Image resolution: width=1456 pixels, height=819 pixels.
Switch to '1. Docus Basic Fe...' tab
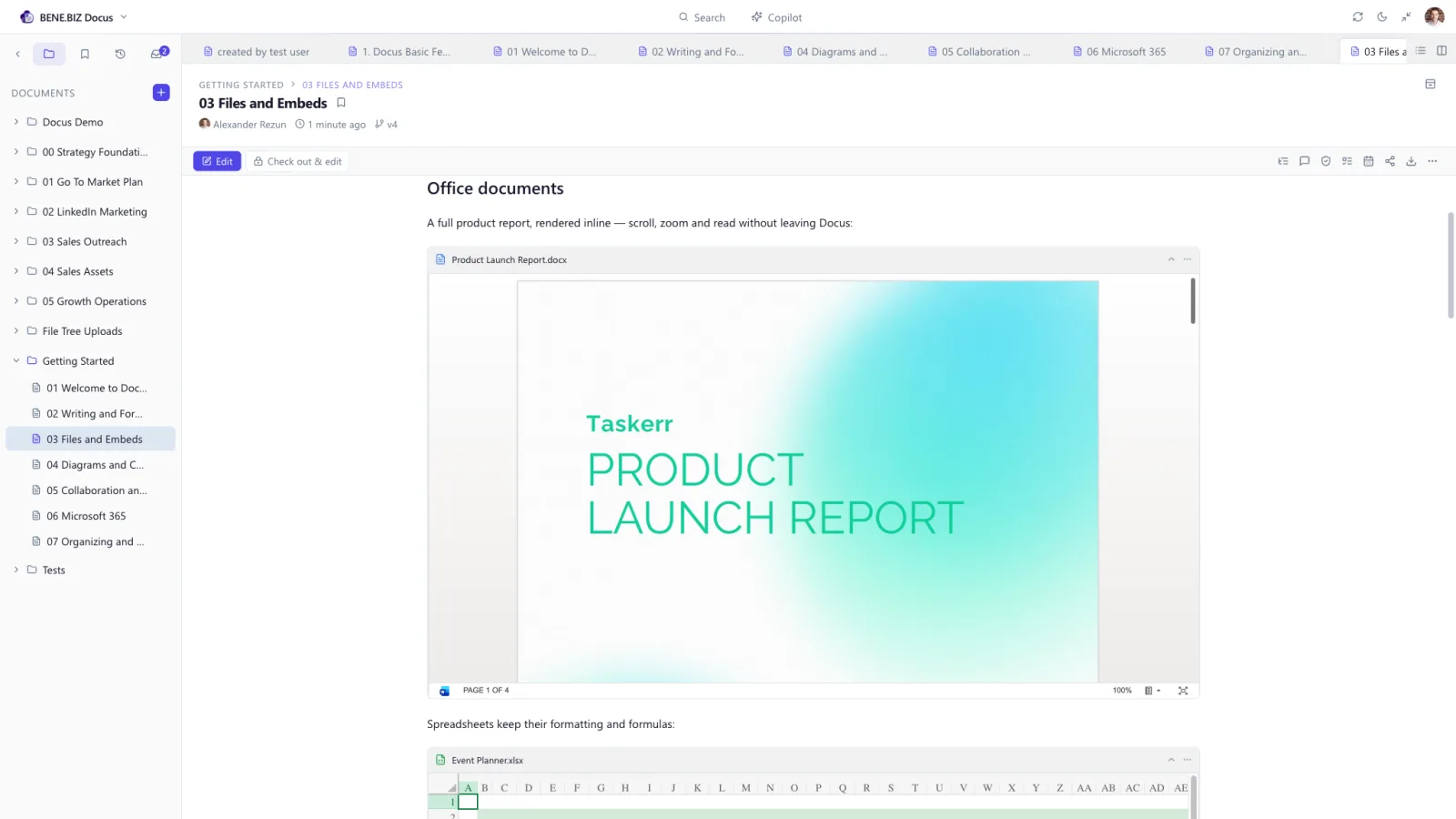point(399,52)
